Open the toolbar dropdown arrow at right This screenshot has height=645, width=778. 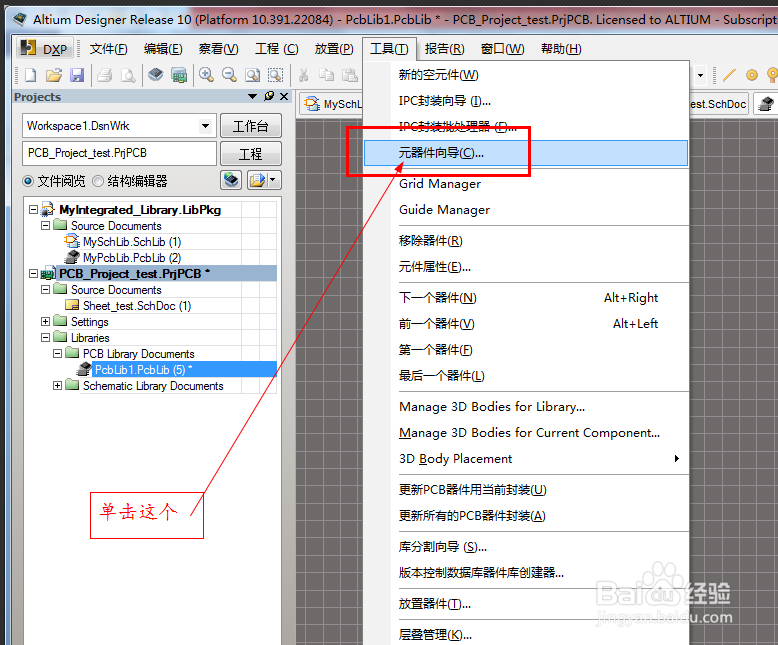click(700, 75)
